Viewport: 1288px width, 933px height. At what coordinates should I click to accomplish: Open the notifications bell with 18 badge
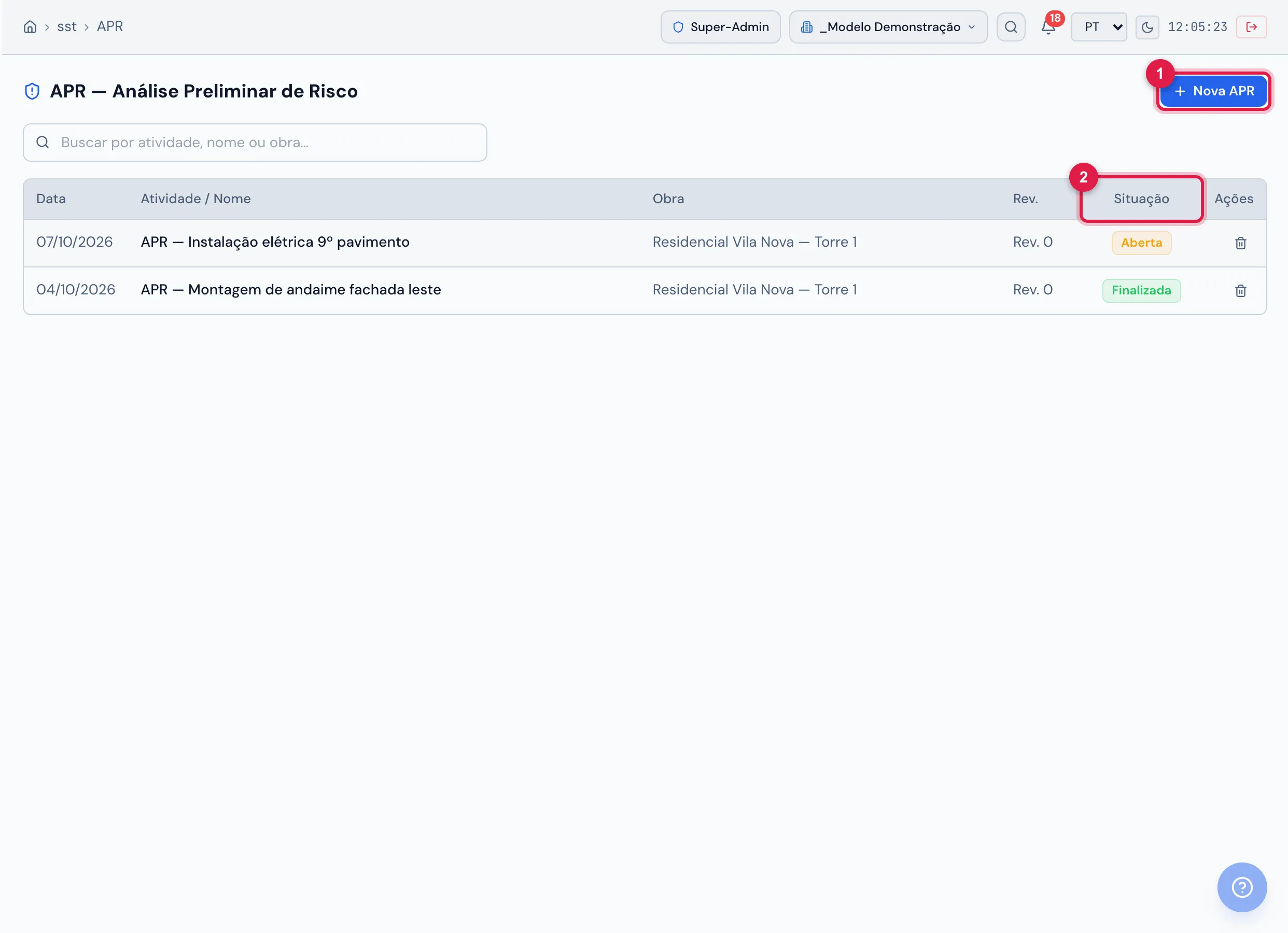point(1048,26)
